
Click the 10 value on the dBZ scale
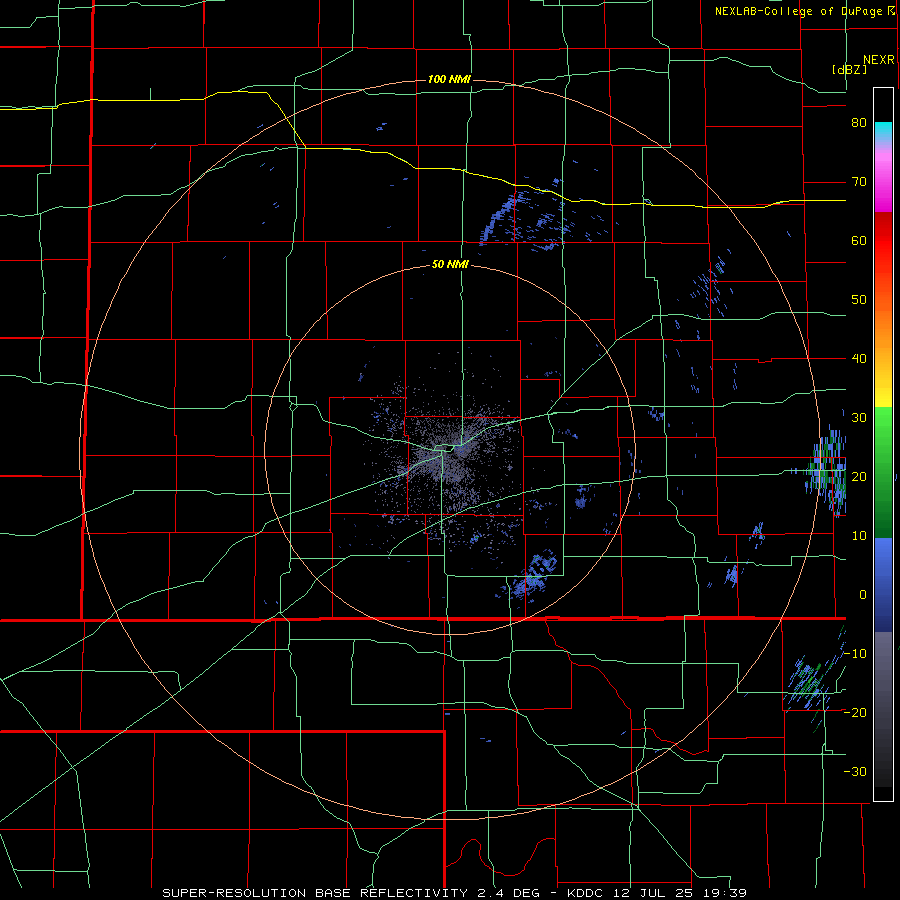pos(859,536)
